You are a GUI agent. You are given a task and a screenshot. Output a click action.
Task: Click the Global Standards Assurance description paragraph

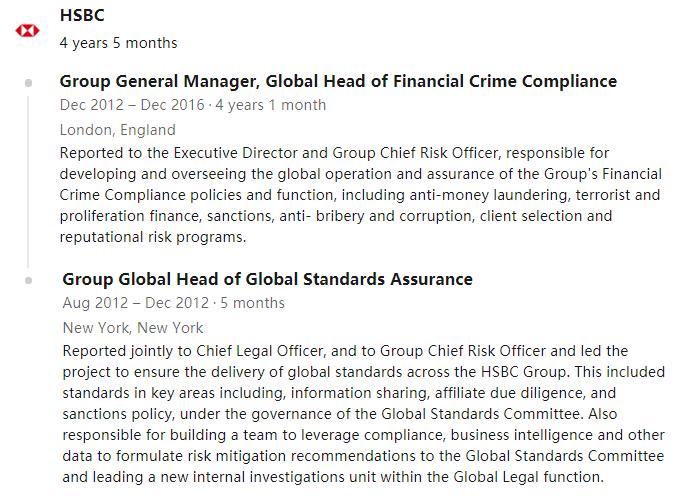364,414
